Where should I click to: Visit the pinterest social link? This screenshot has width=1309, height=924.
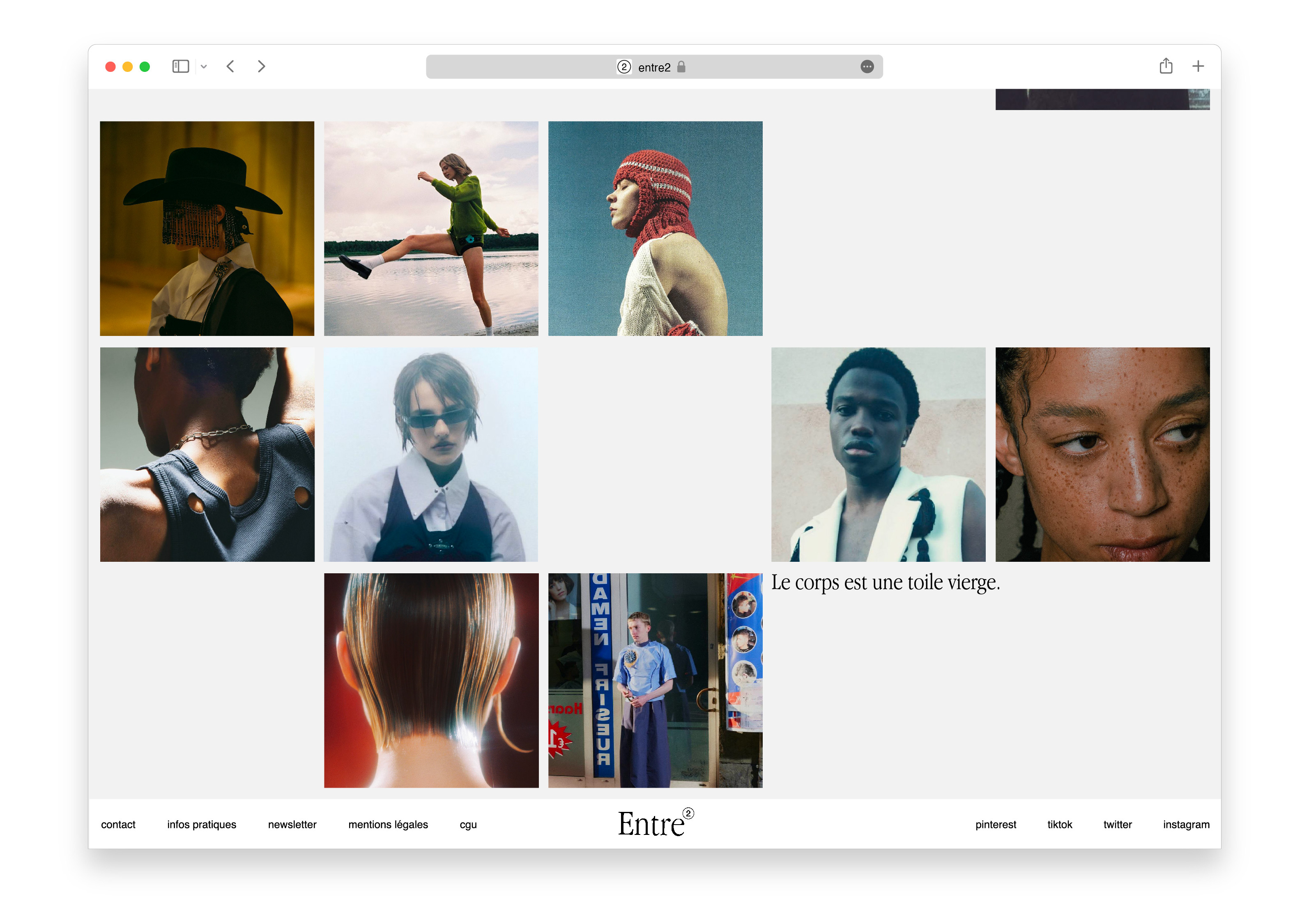(x=996, y=824)
